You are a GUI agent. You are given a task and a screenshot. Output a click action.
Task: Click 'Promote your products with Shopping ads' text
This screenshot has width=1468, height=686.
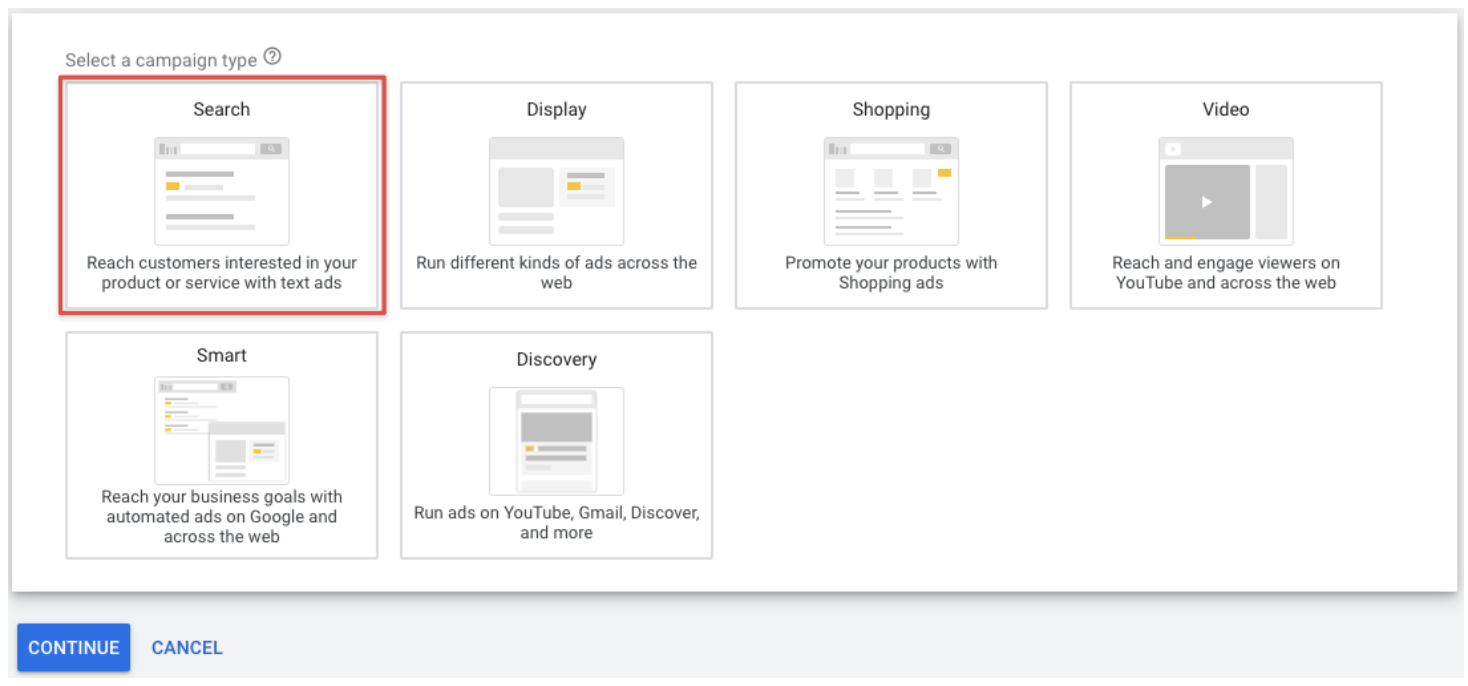coord(891,273)
